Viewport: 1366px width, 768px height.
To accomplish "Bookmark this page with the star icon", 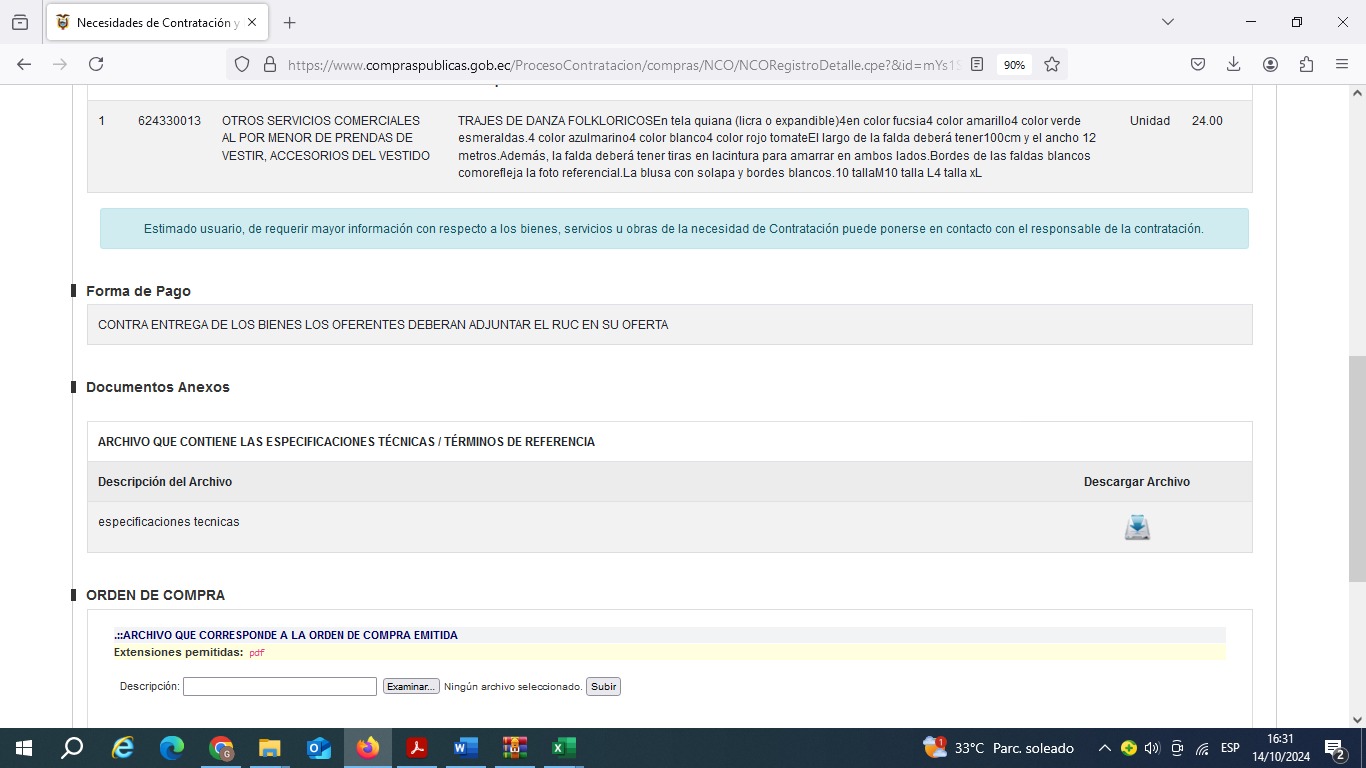I will point(1052,64).
